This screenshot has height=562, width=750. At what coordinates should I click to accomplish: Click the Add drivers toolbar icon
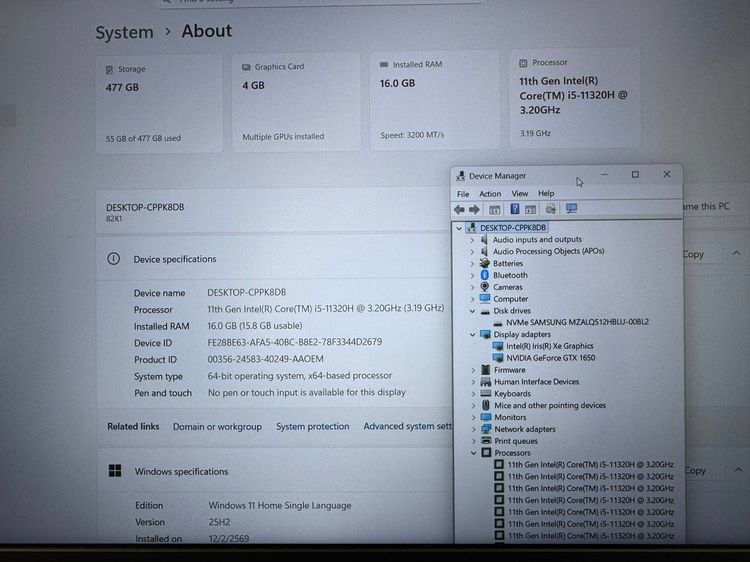pos(551,209)
